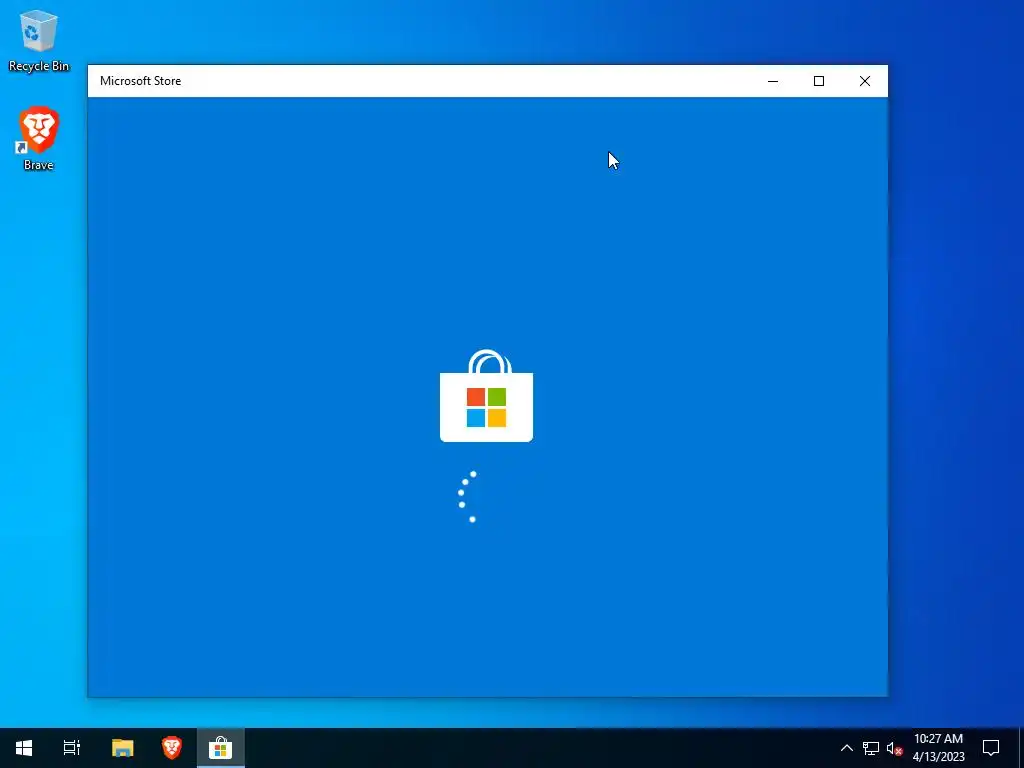Open Task View on the taskbar
This screenshot has height=768, width=1024.
pyautogui.click(x=72, y=748)
